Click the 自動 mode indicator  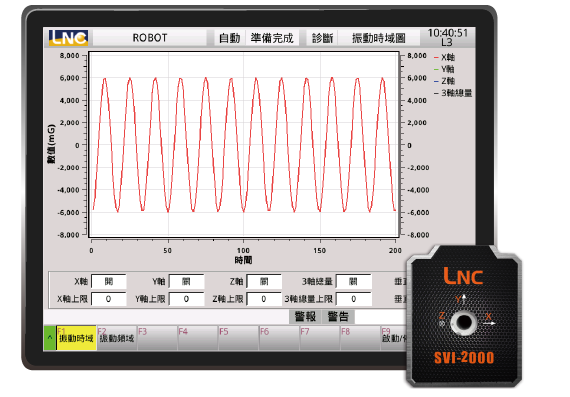229,38
